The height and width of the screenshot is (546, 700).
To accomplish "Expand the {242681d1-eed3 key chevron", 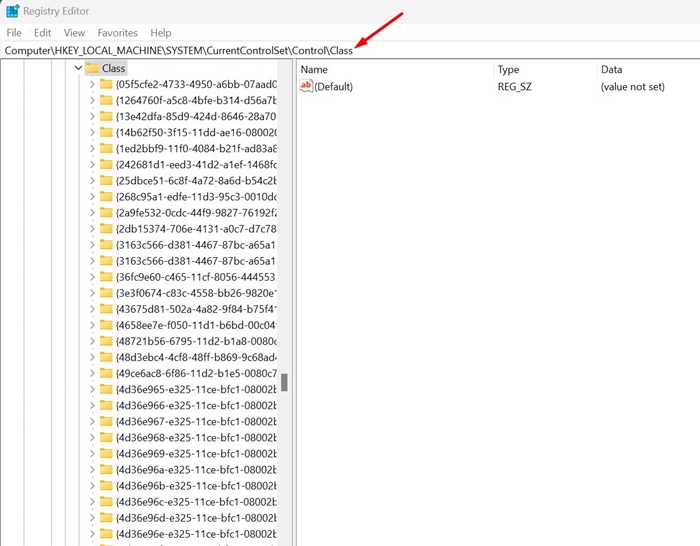I will point(92,165).
